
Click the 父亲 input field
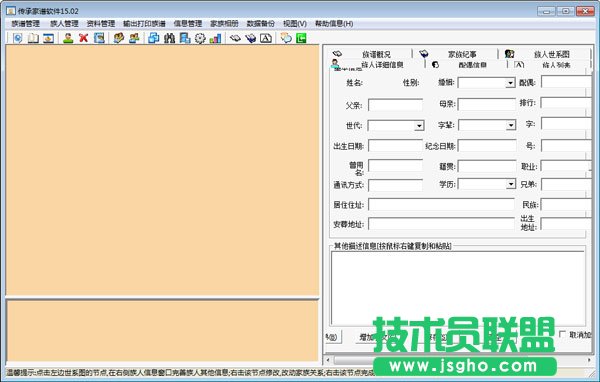(x=395, y=105)
